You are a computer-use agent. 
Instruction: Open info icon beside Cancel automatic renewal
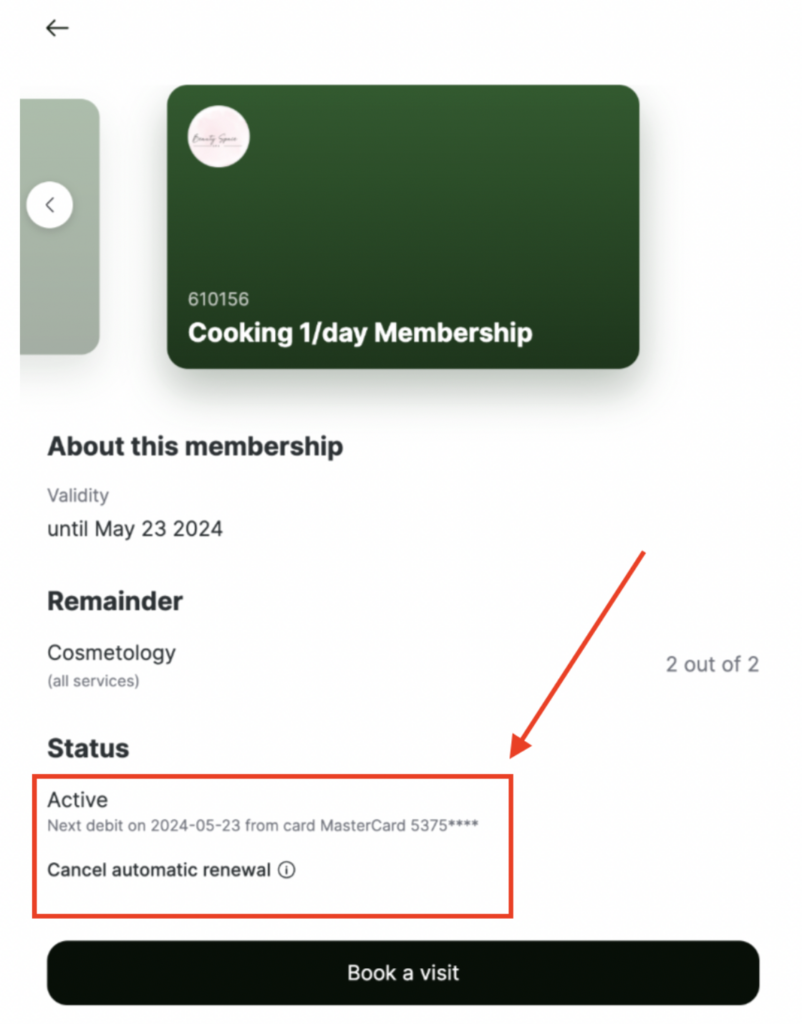pos(286,870)
